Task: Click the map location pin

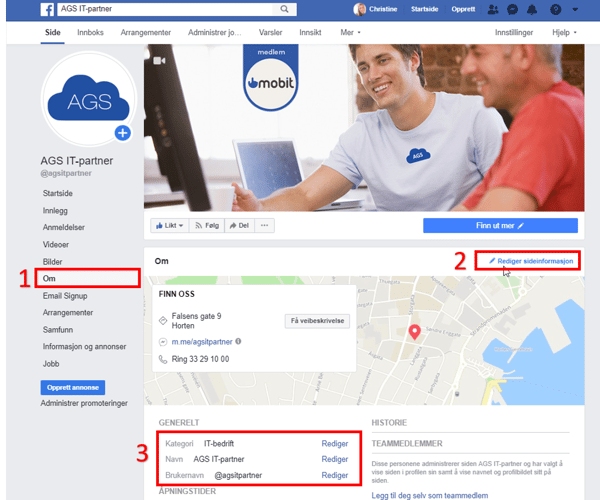Action: (x=414, y=332)
